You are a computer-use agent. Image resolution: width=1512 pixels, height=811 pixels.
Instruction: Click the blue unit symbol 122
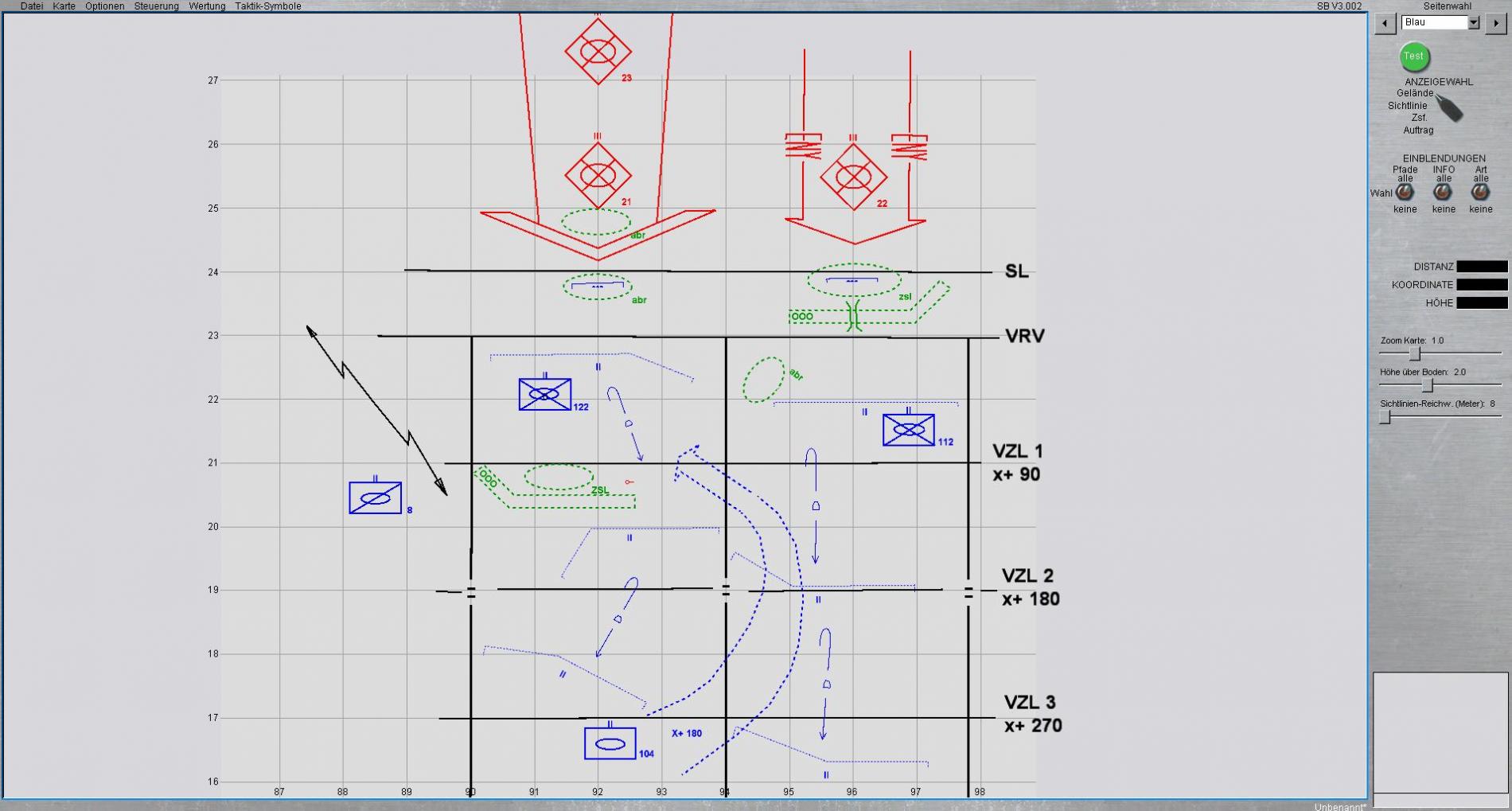pos(544,394)
